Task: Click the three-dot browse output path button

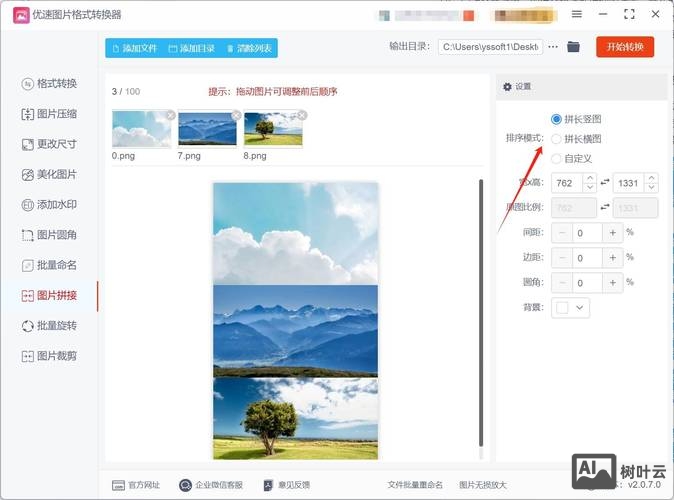Action: click(553, 46)
